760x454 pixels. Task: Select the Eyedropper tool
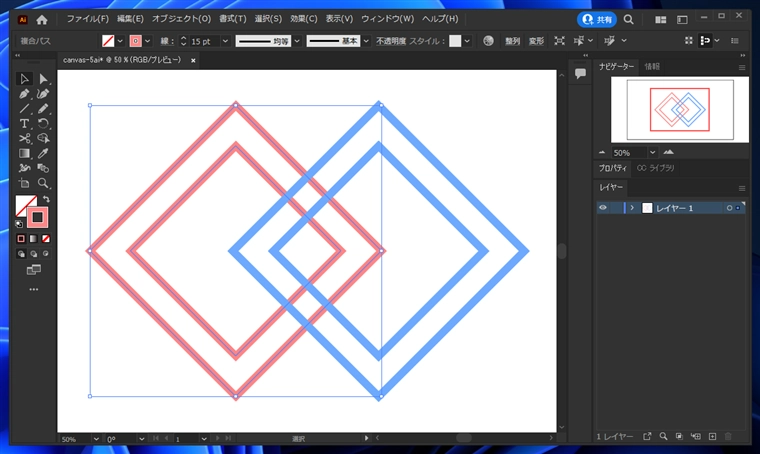(x=43, y=154)
